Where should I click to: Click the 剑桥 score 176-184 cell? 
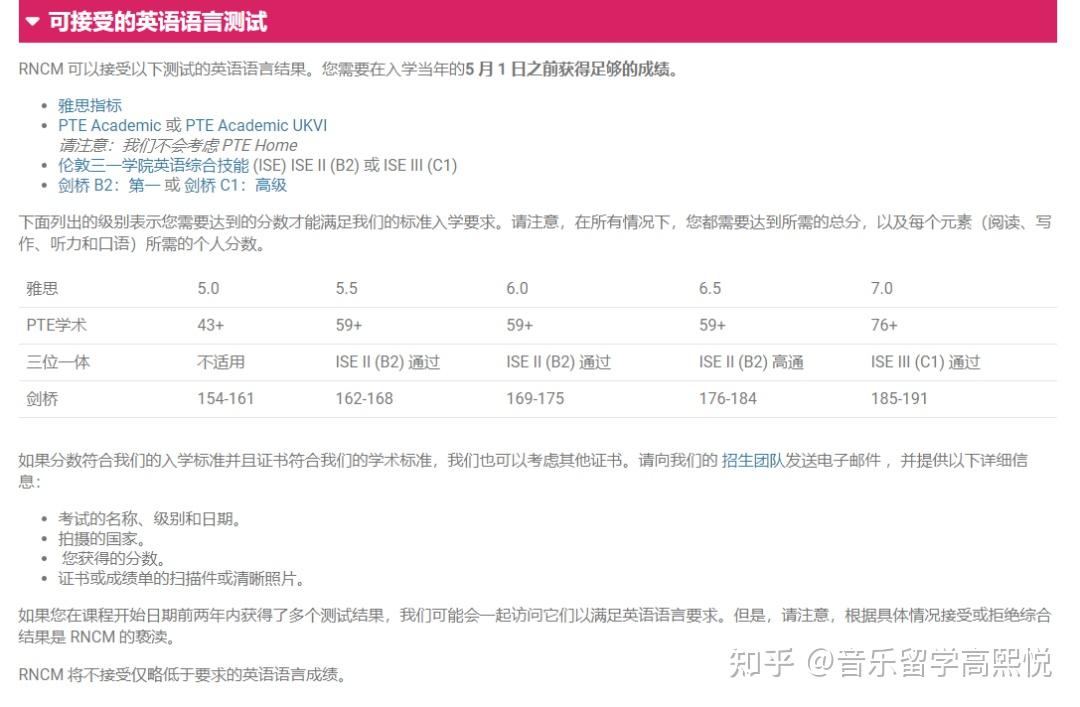[x=728, y=399]
